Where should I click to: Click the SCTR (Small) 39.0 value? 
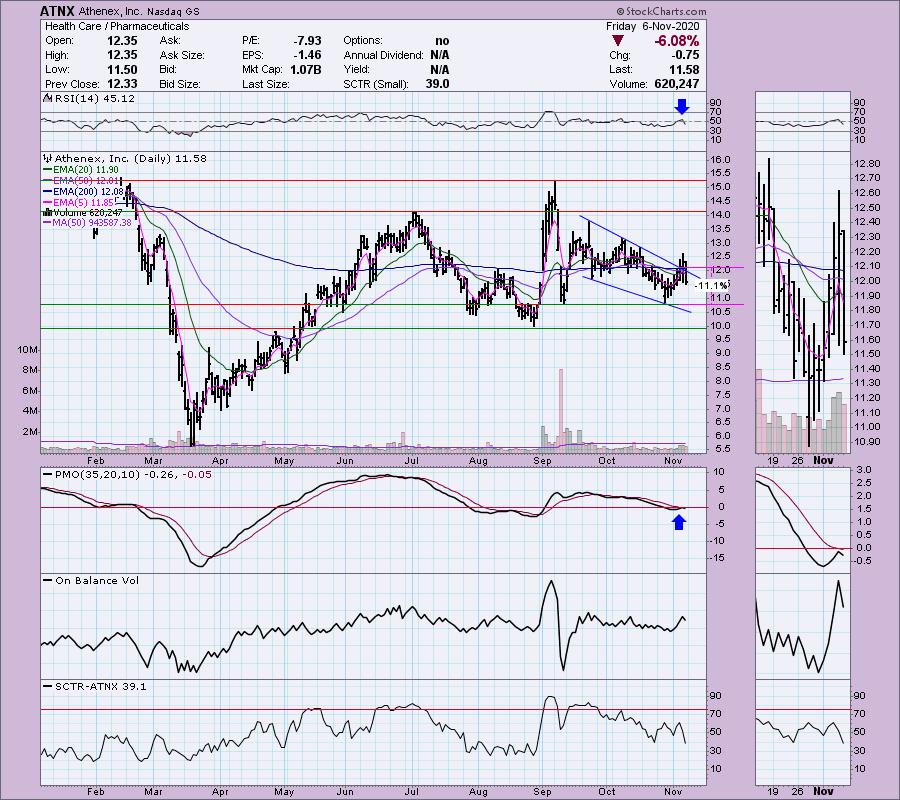pos(437,84)
